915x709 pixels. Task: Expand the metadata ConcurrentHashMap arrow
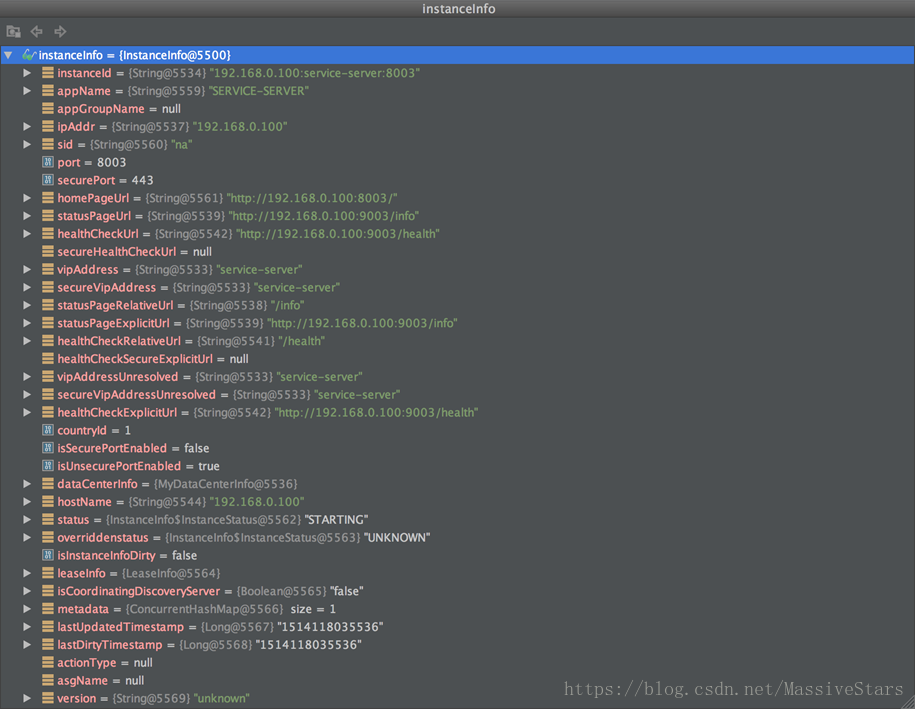27,609
